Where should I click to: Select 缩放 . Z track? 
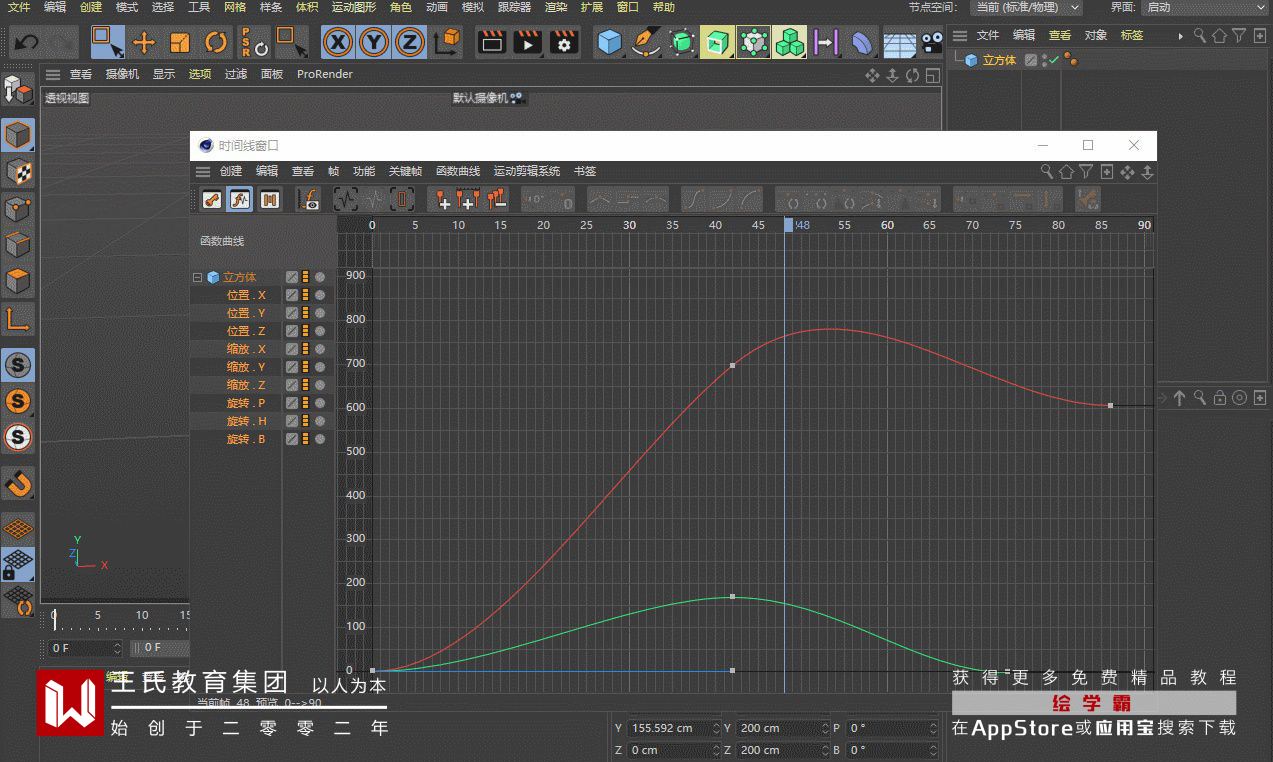(x=246, y=385)
